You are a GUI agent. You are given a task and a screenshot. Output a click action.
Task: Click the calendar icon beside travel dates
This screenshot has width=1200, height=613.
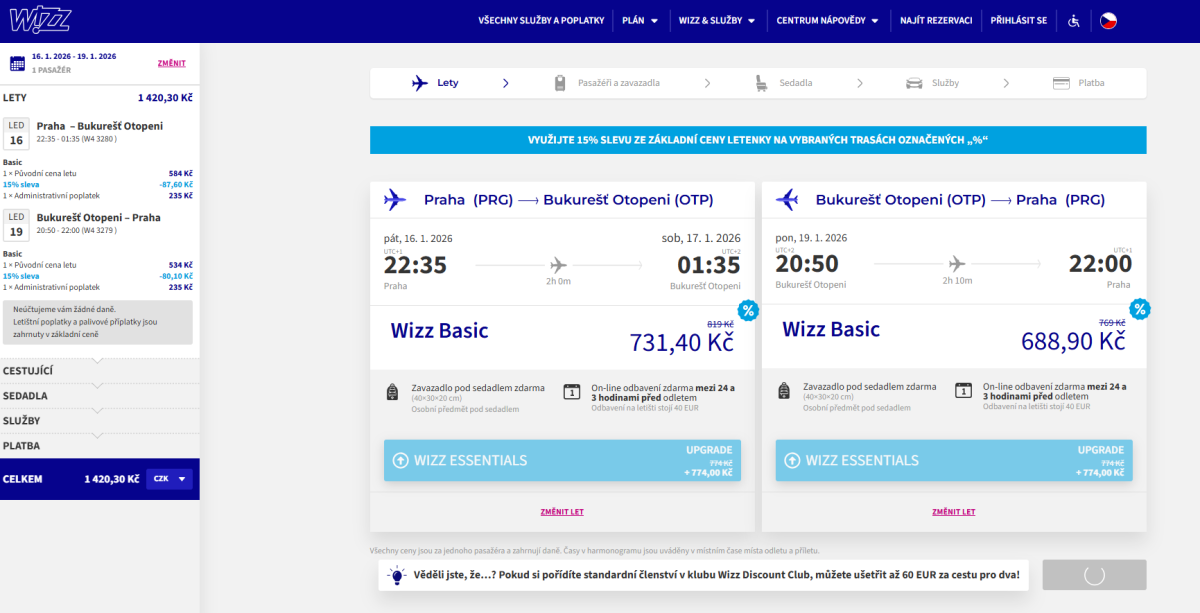pos(17,63)
